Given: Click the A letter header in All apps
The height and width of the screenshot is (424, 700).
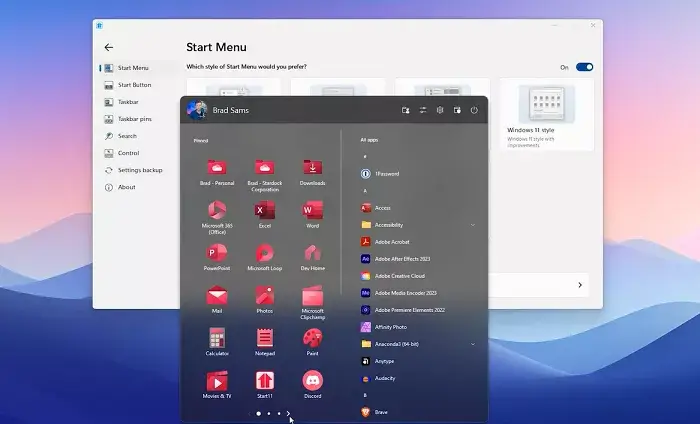Looking at the screenshot, I should click(365, 191).
